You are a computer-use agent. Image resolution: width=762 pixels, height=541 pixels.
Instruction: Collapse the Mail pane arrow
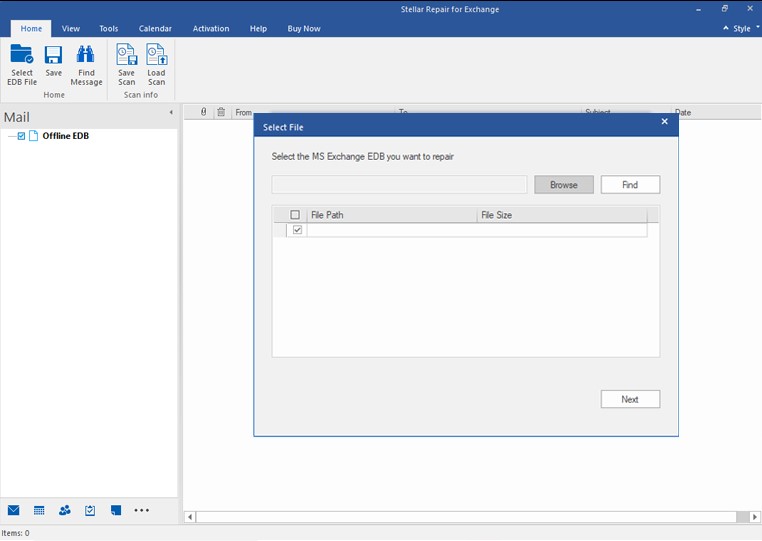(x=171, y=112)
